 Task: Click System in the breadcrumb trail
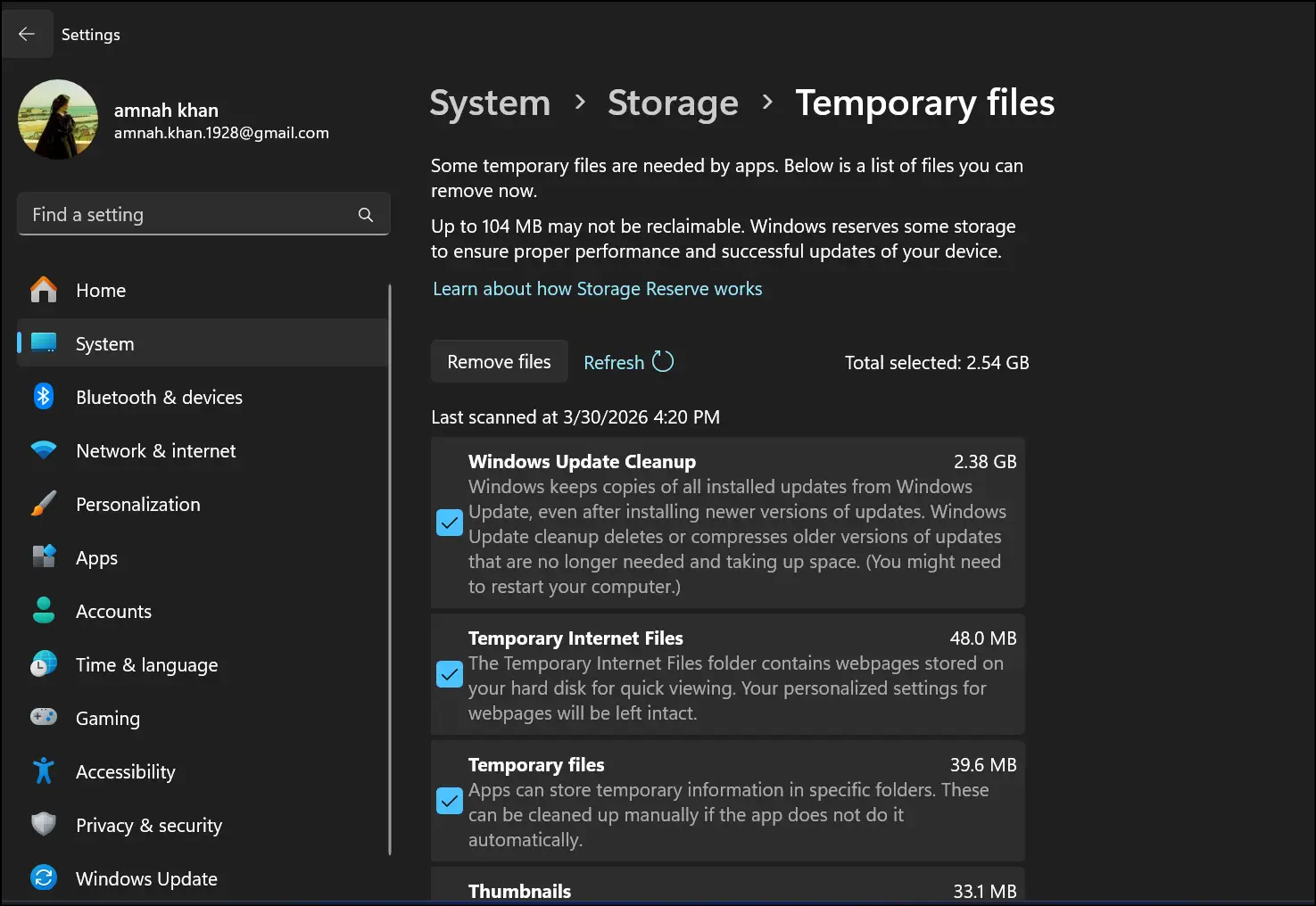(x=489, y=103)
